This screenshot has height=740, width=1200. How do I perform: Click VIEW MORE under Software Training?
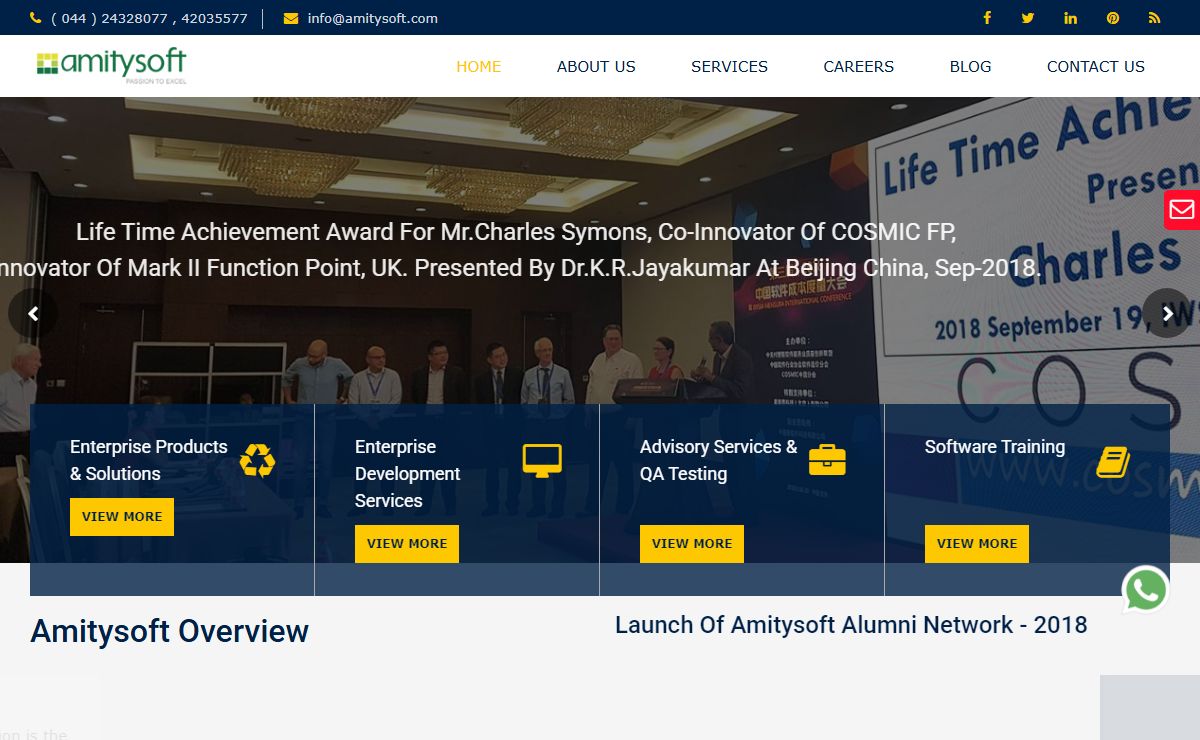click(977, 544)
